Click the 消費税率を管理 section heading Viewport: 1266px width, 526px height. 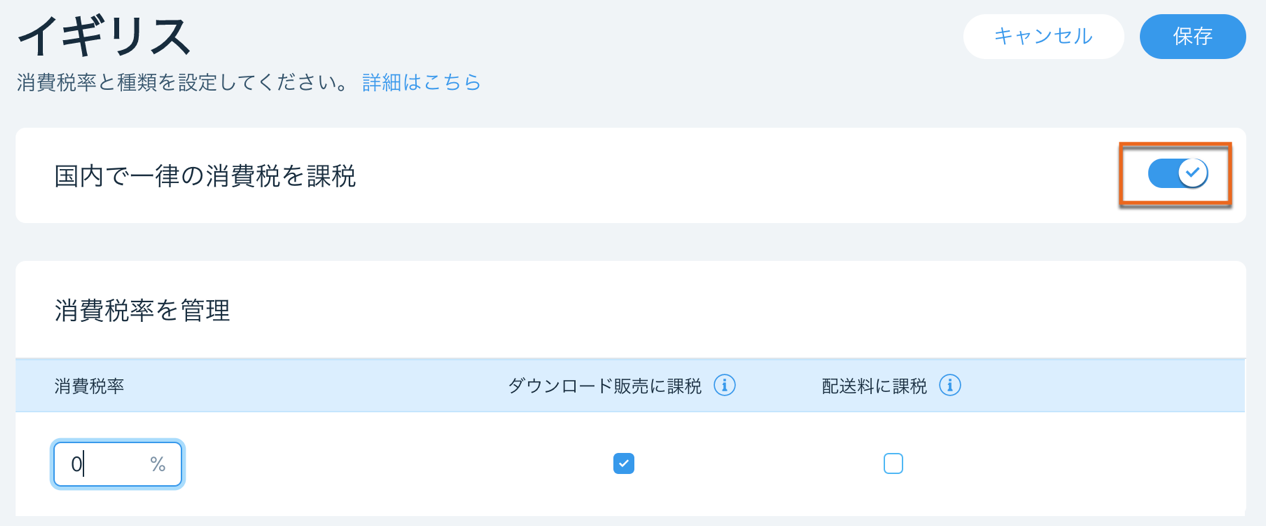pos(143,311)
